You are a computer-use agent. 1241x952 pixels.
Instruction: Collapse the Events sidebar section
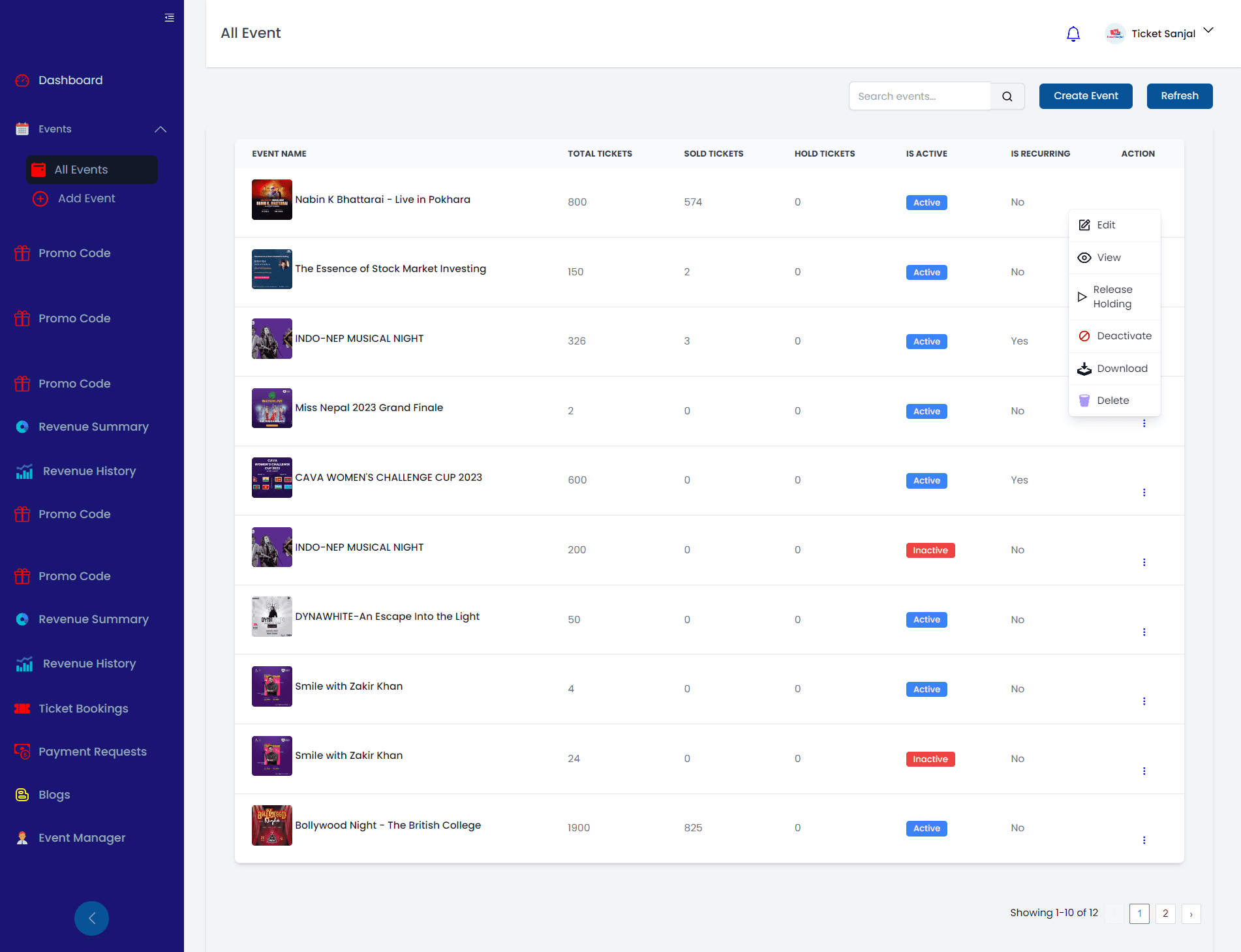pos(161,129)
